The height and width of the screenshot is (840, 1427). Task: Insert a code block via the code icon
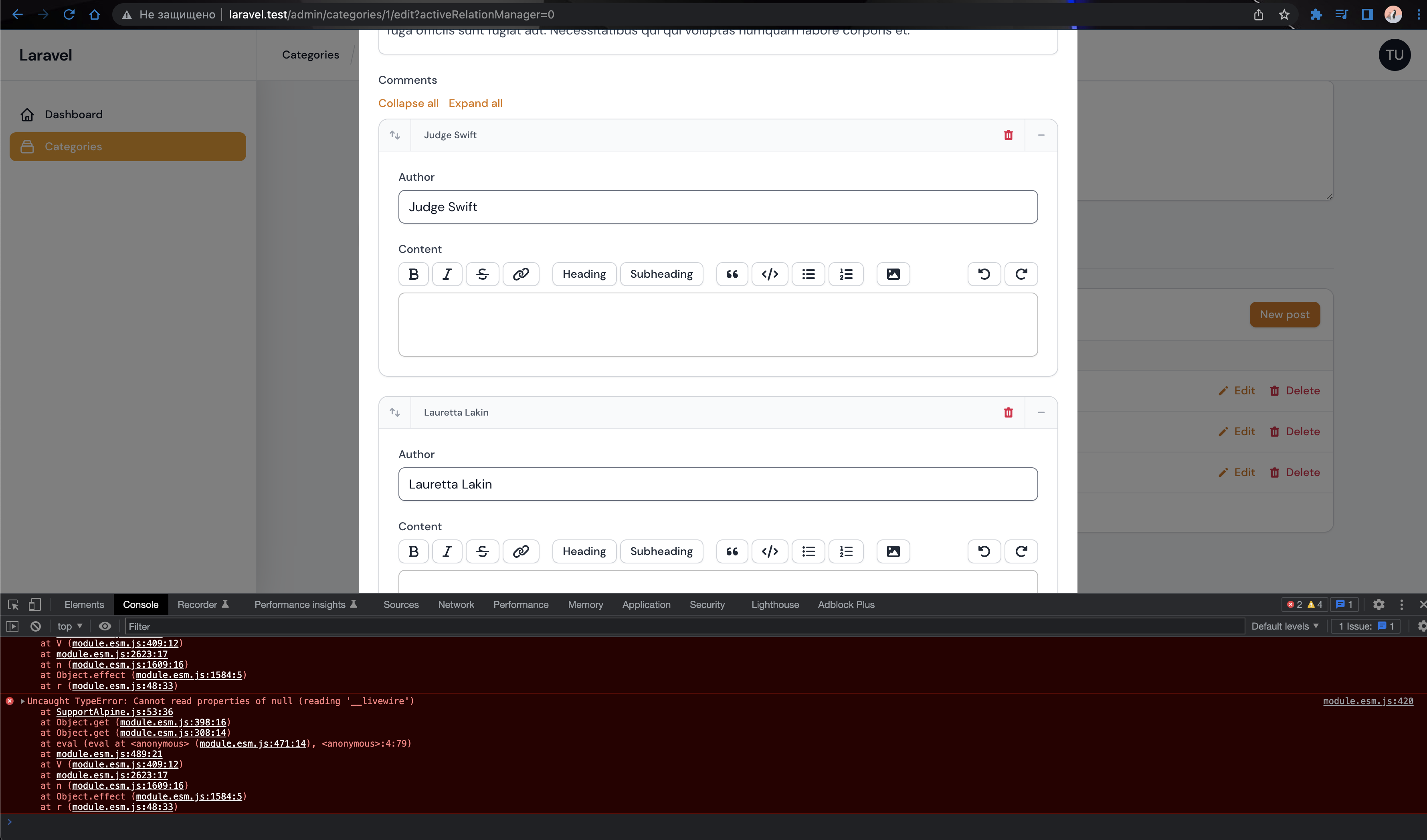(x=769, y=274)
